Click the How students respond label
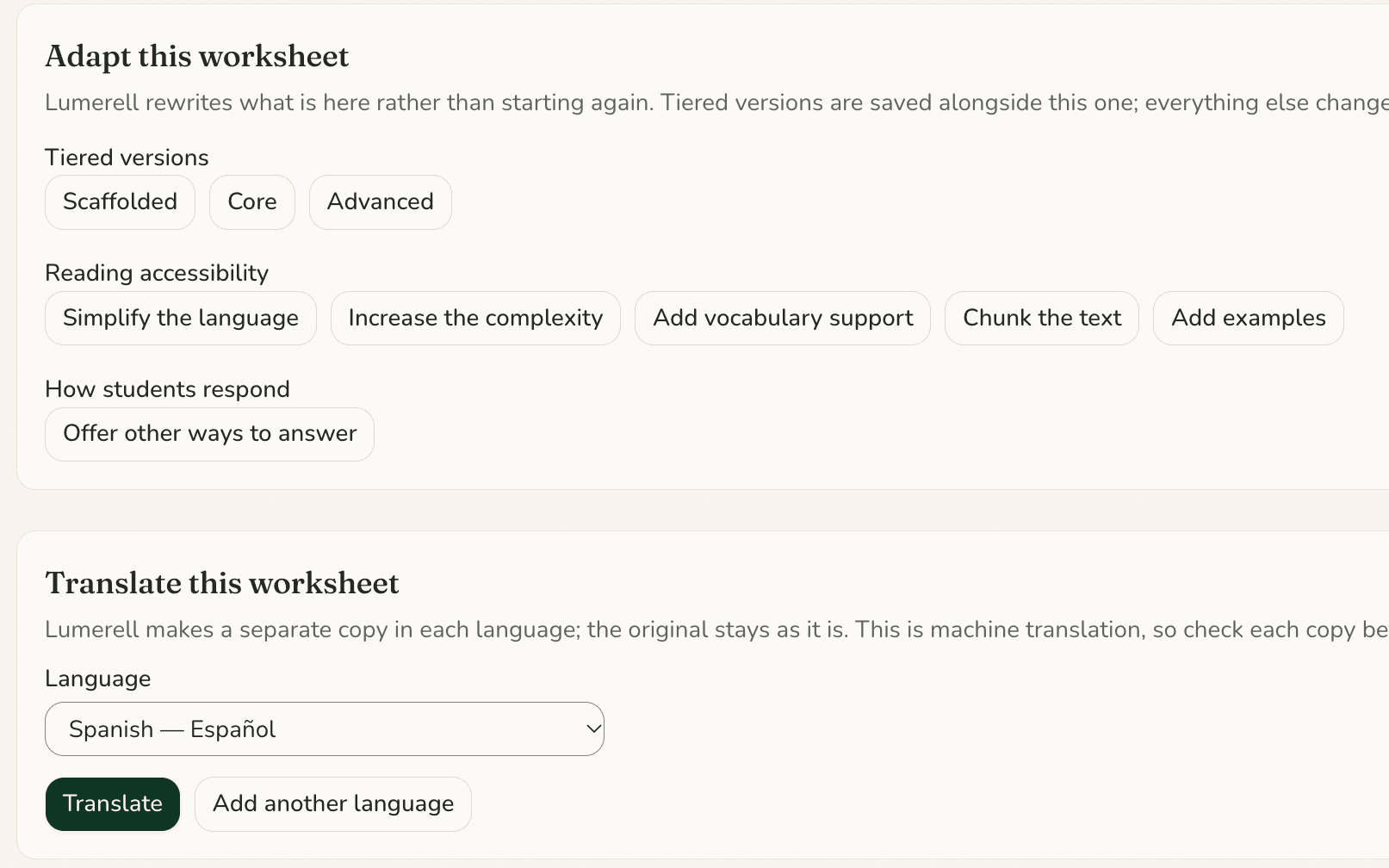 [167, 389]
